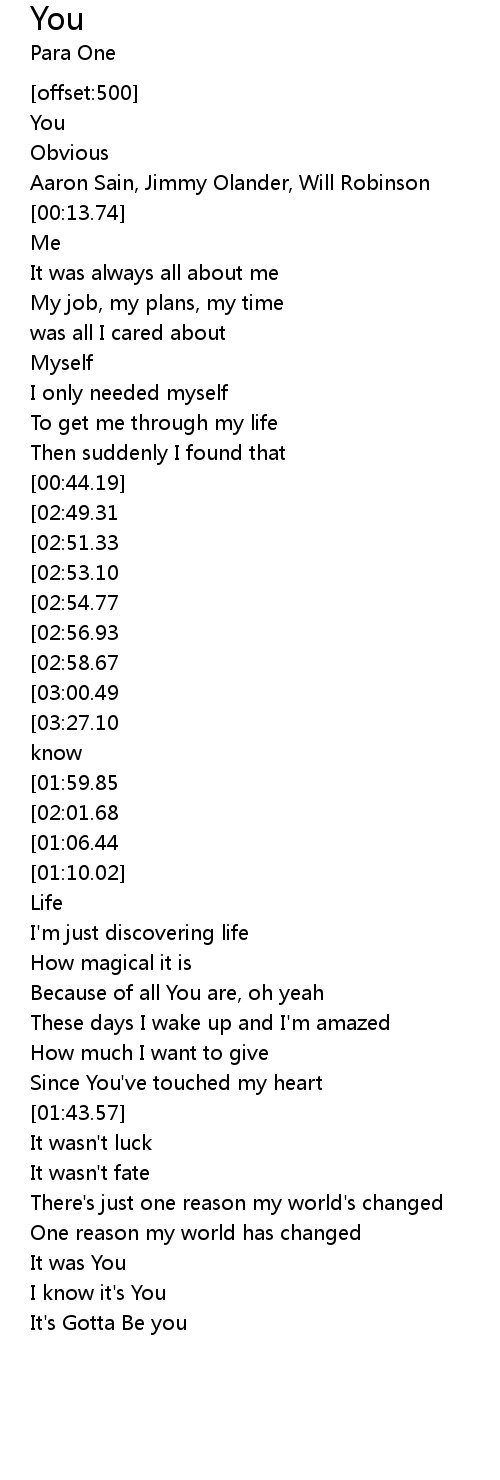Click 'I only needed myself' line
Image resolution: width=500 pixels, height=1480 pixels.
coord(129,393)
